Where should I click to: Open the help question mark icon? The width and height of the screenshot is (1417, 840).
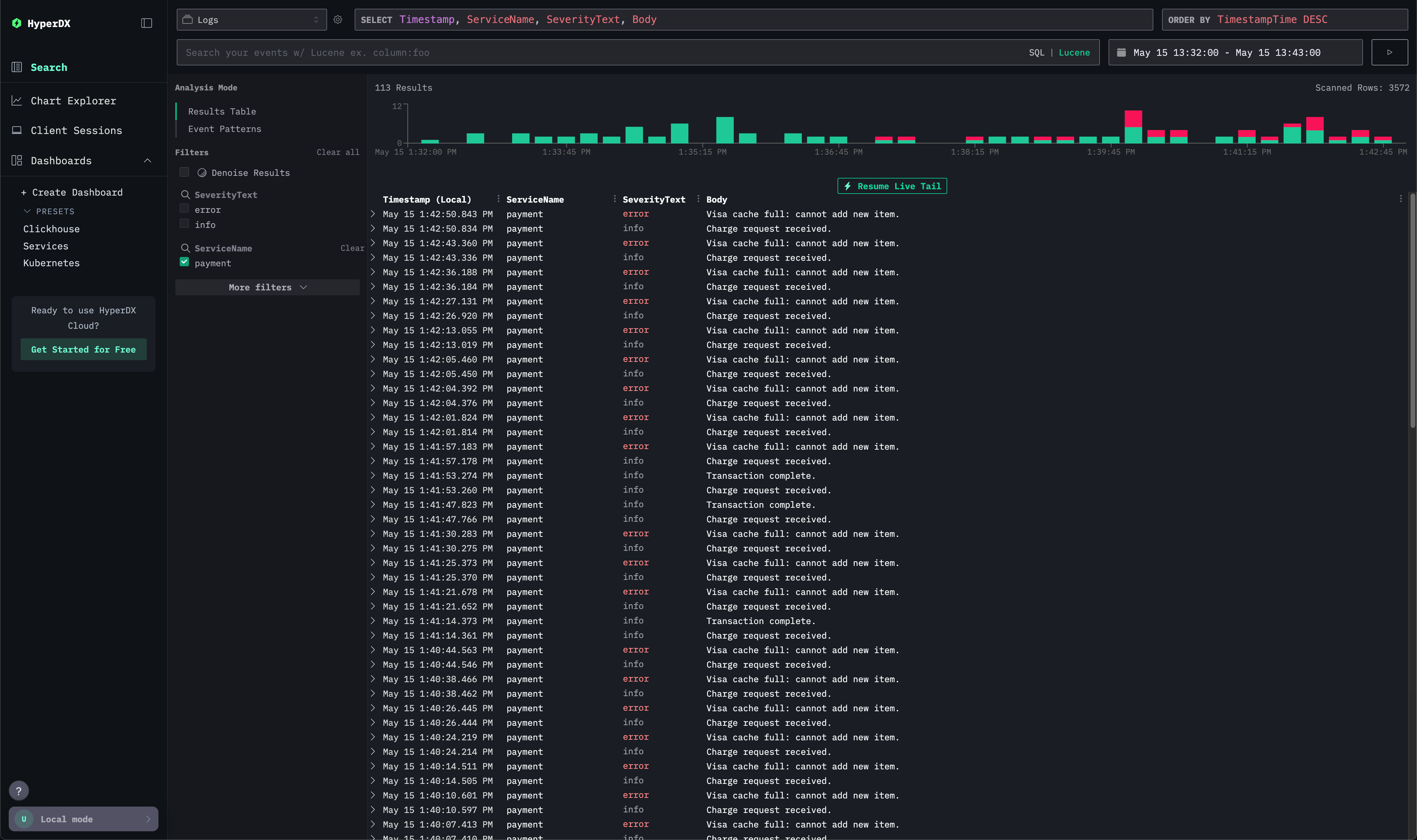(x=19, y=791)
